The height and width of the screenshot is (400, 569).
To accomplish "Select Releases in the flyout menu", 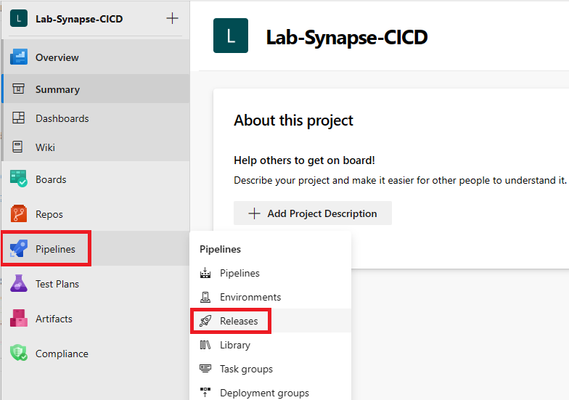I will 239,321.
